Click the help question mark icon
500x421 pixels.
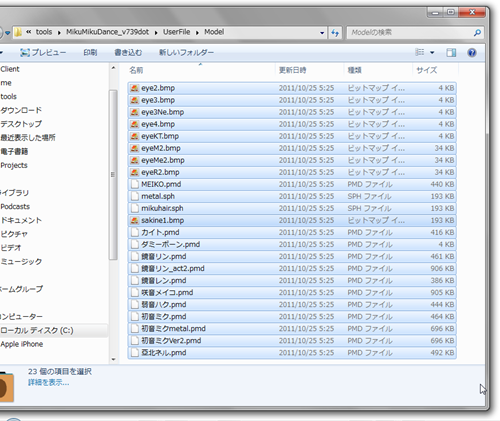[472, 52]
